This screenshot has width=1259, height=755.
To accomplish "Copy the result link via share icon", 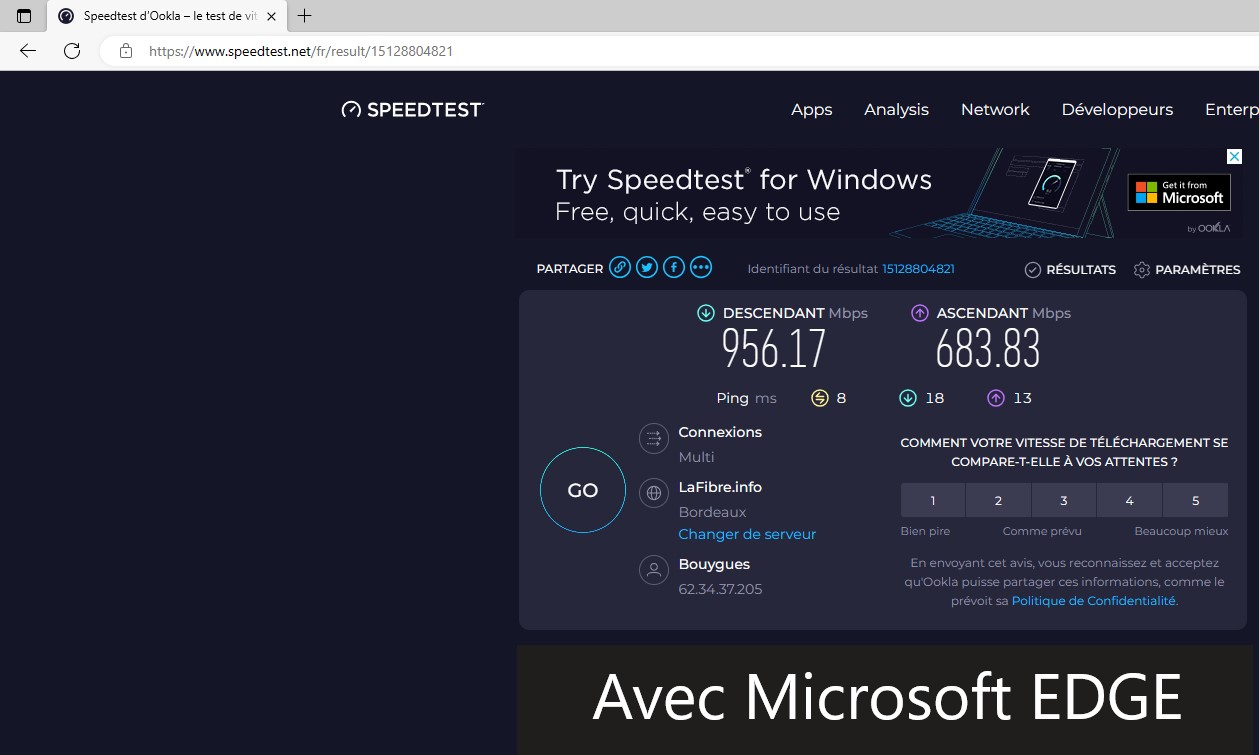I will [x=620, y=268].
